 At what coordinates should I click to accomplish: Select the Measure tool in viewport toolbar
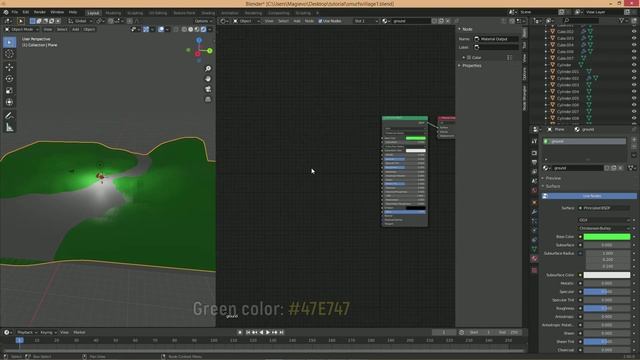9,128
